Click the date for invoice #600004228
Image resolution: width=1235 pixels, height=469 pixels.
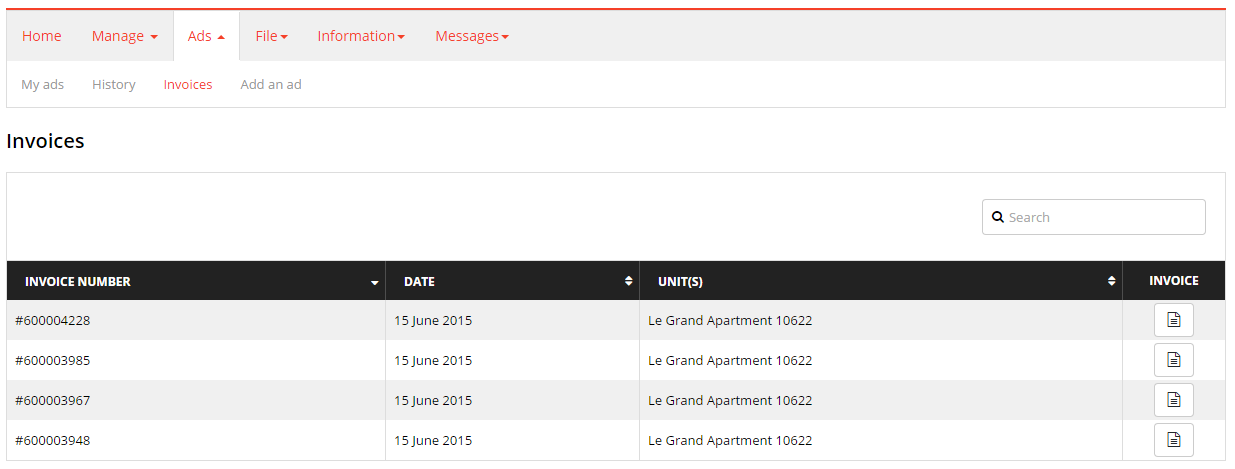(x=433, y=320)
